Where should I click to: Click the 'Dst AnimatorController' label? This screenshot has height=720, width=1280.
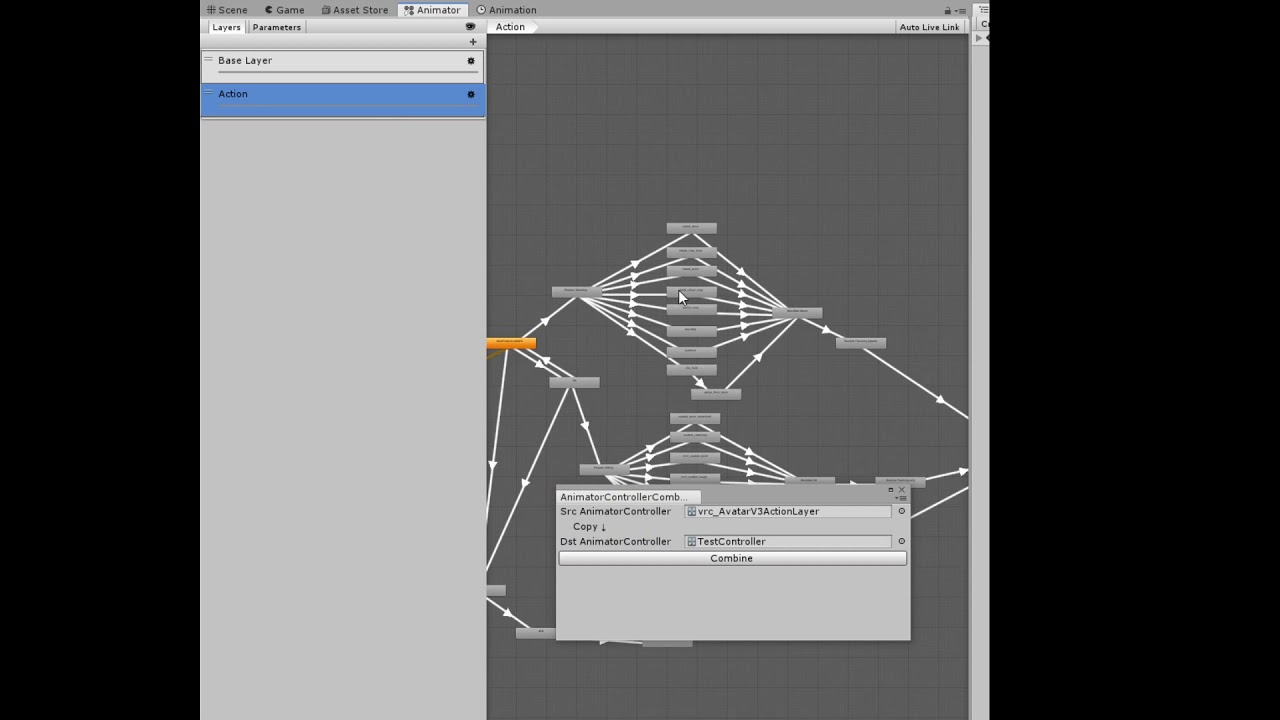click(615, 541)
